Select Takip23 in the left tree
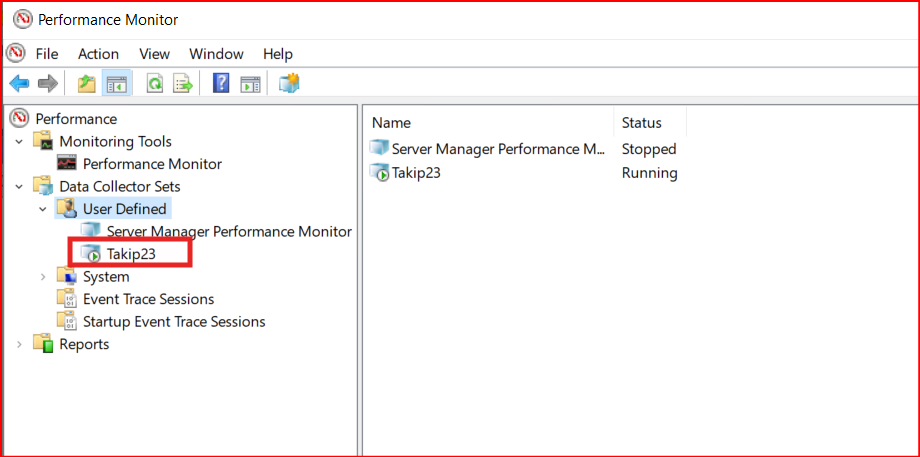This screenshot has height=457, width=920. (131, 254)
